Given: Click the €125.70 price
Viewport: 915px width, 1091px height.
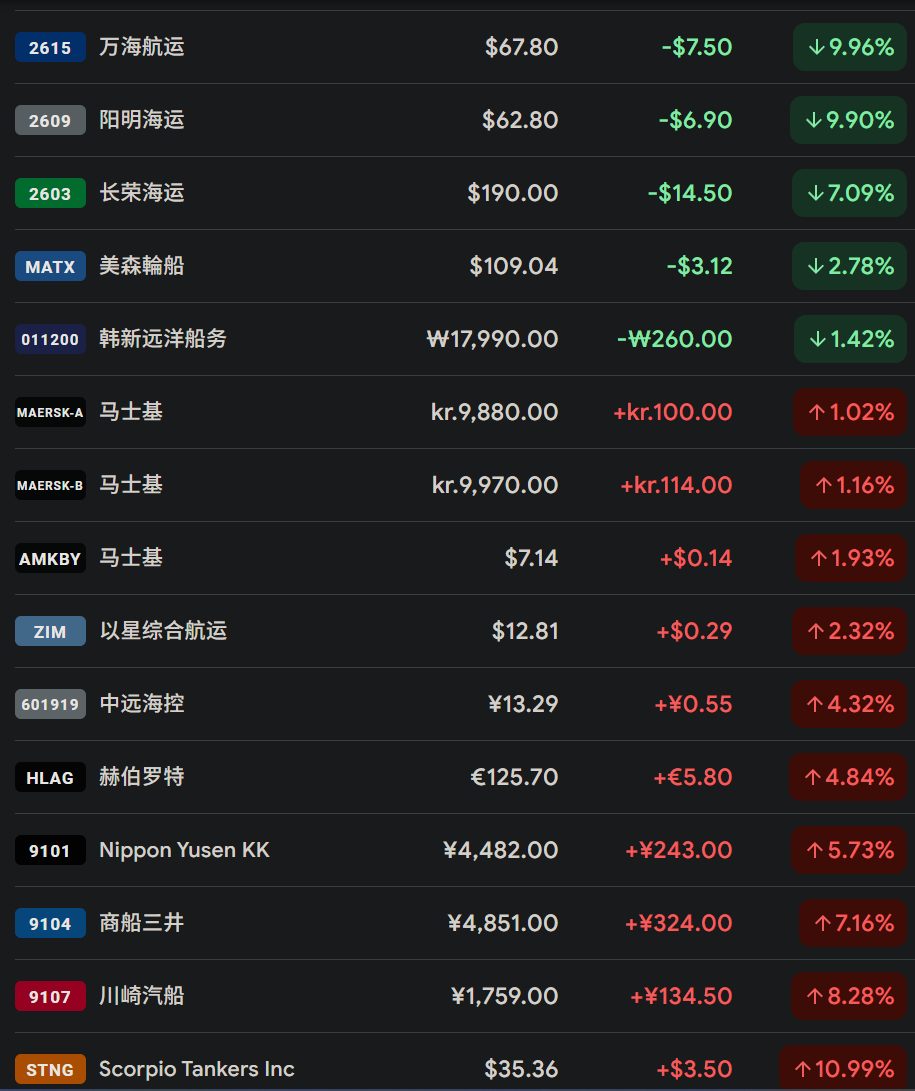Looking at the screenshot, I should [x=514, y=777].
